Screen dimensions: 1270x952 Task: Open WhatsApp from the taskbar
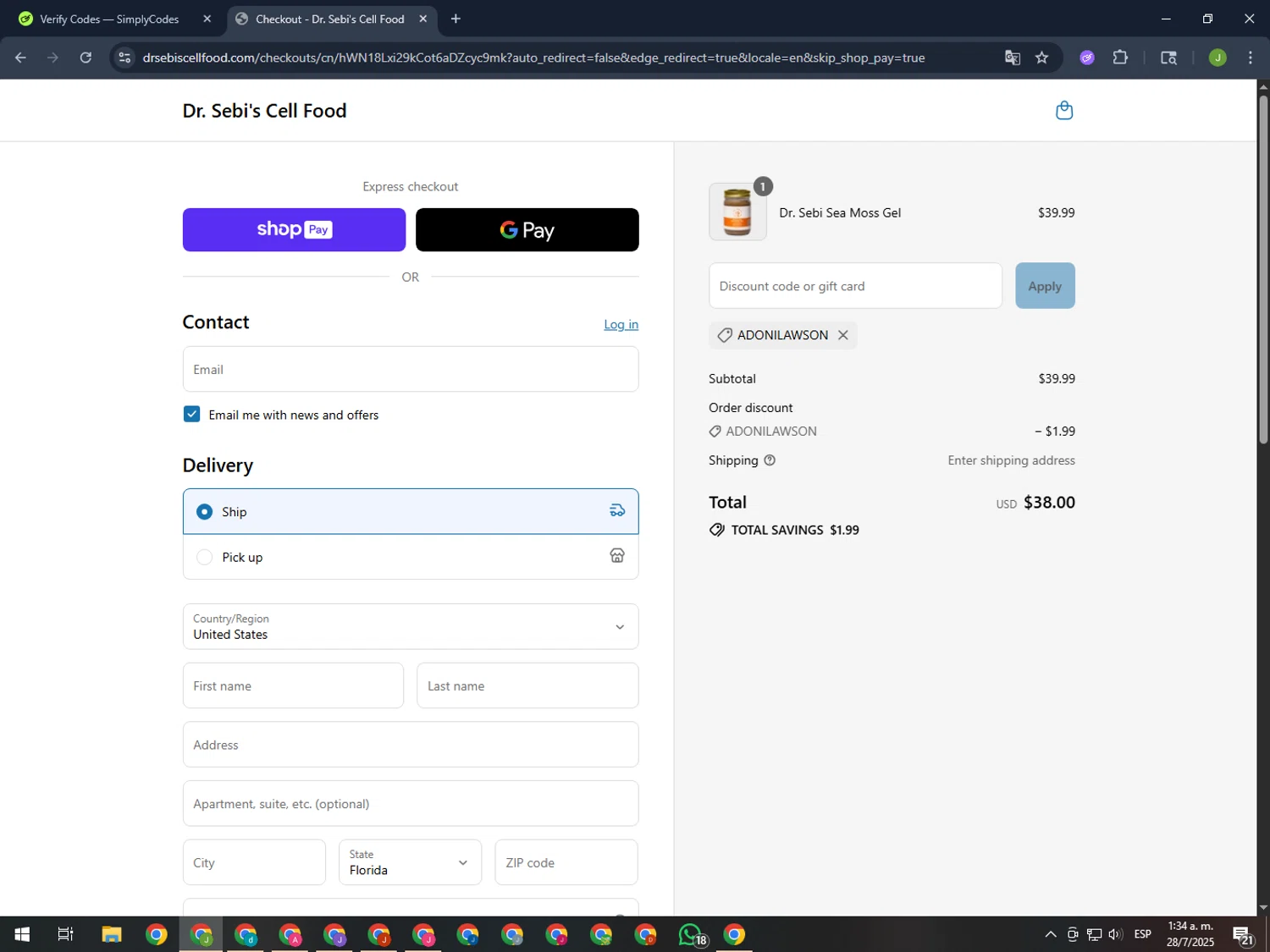(691, 934)
